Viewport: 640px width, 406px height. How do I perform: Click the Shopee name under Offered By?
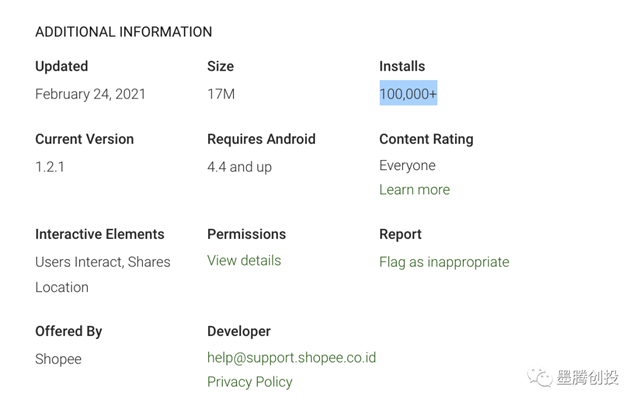(x=58, y=359)
